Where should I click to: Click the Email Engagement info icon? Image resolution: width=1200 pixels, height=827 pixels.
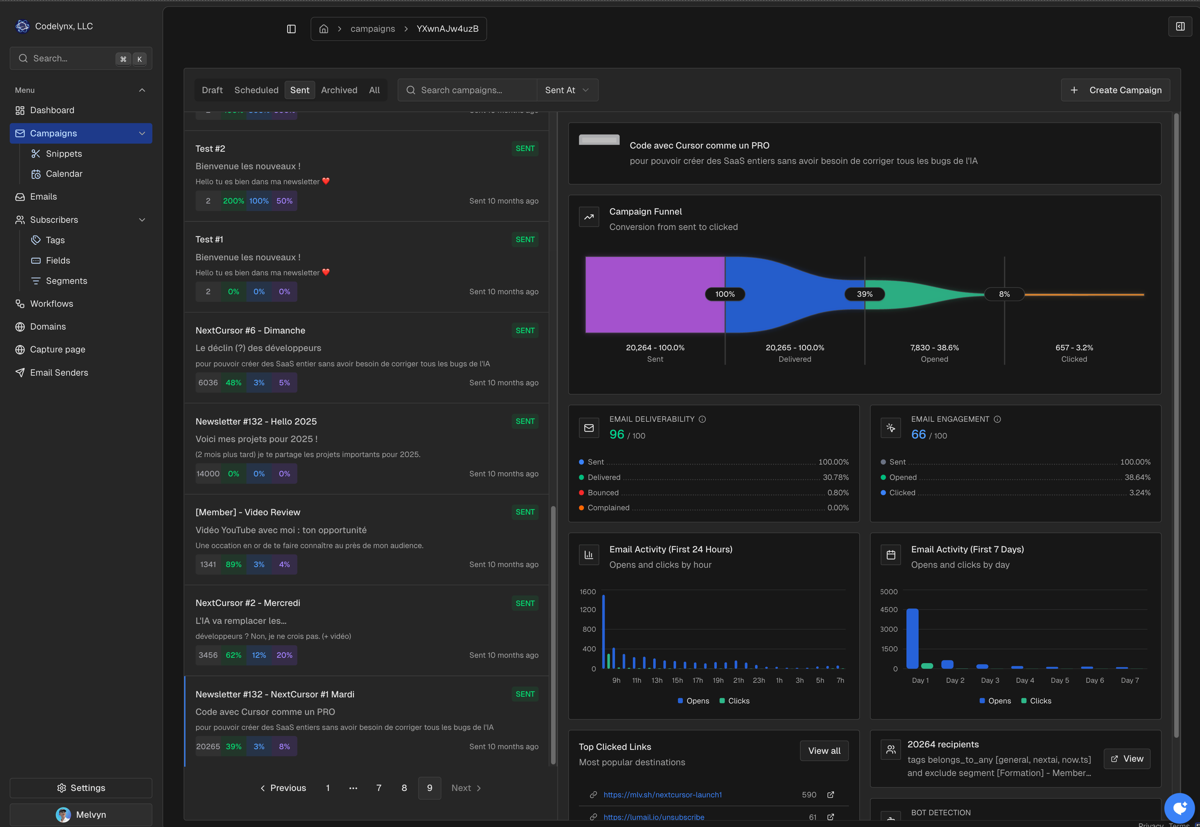[x=997, y=420]
